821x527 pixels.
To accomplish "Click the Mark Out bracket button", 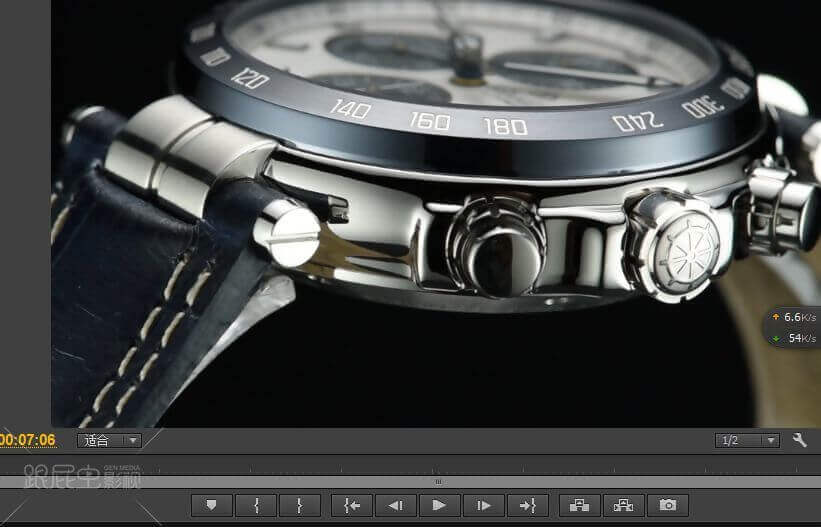I will click(x=300, y=505).
